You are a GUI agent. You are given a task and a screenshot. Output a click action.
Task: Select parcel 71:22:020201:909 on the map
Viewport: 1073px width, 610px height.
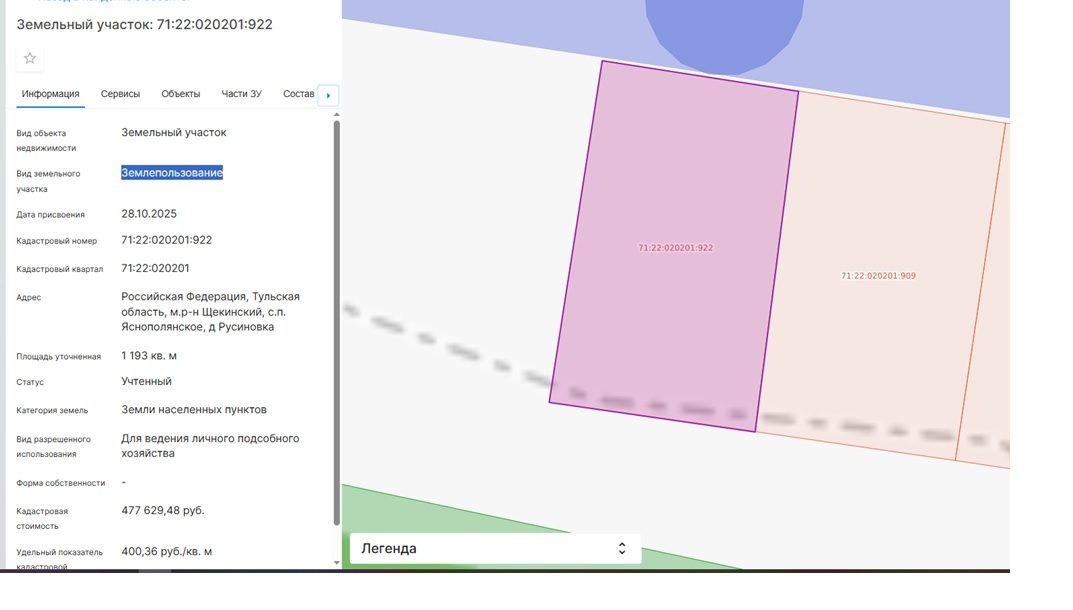coord(878,276)
